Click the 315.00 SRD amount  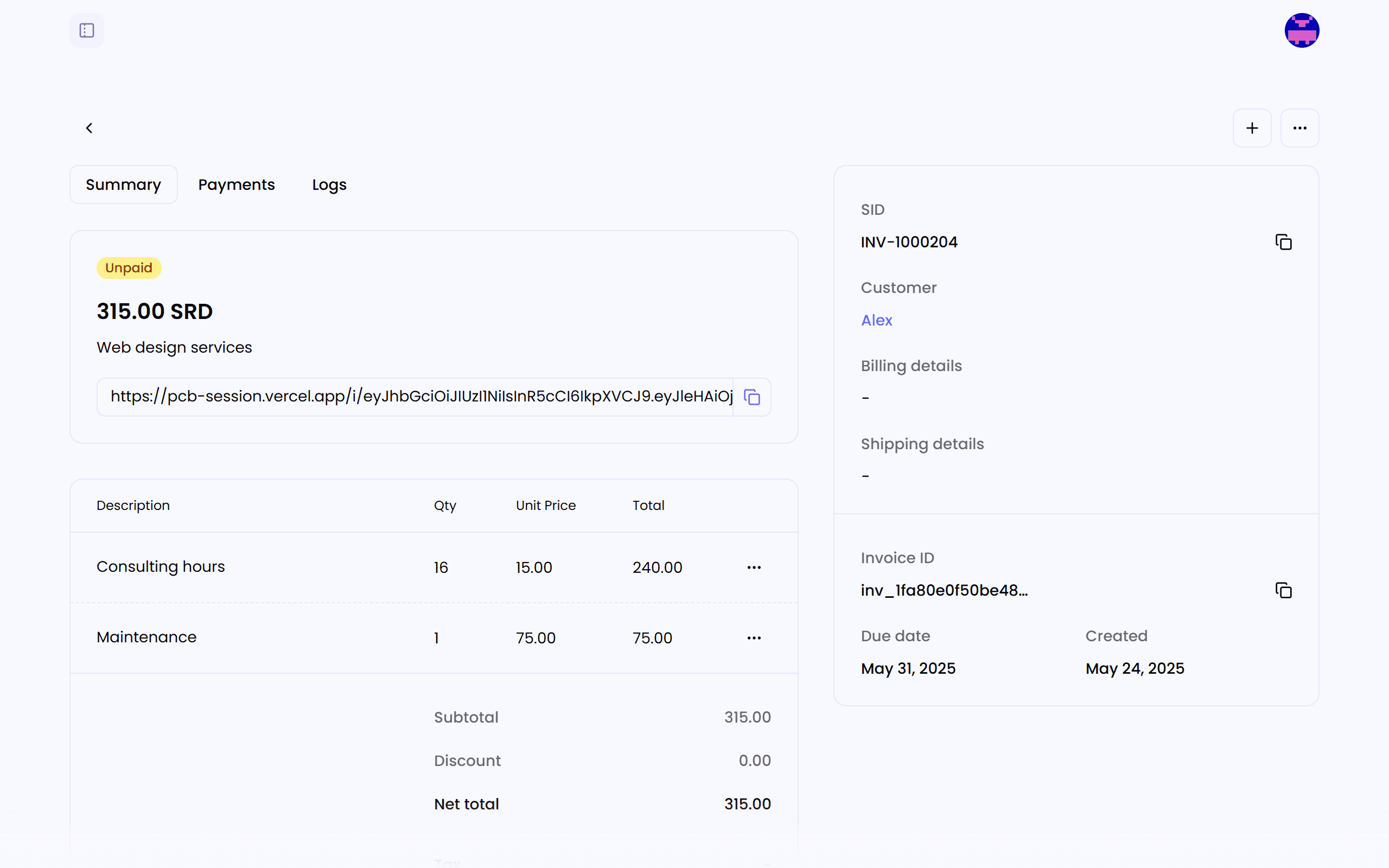(155, 311)
